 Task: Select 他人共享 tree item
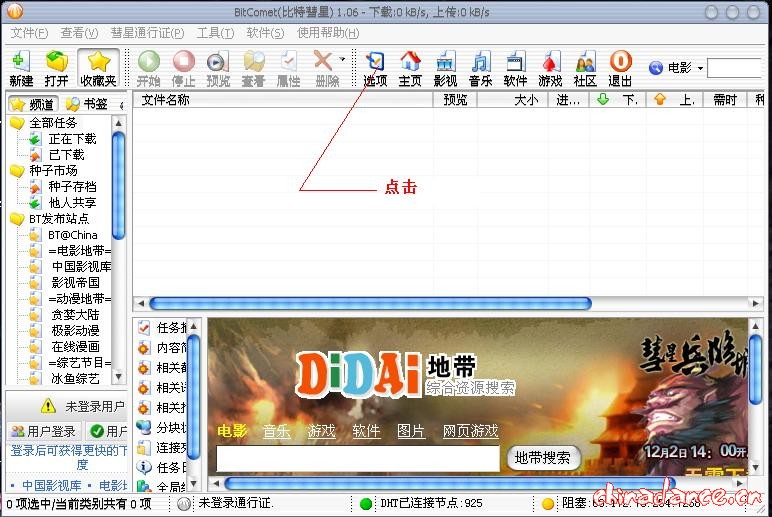click(x=72, y=202)
